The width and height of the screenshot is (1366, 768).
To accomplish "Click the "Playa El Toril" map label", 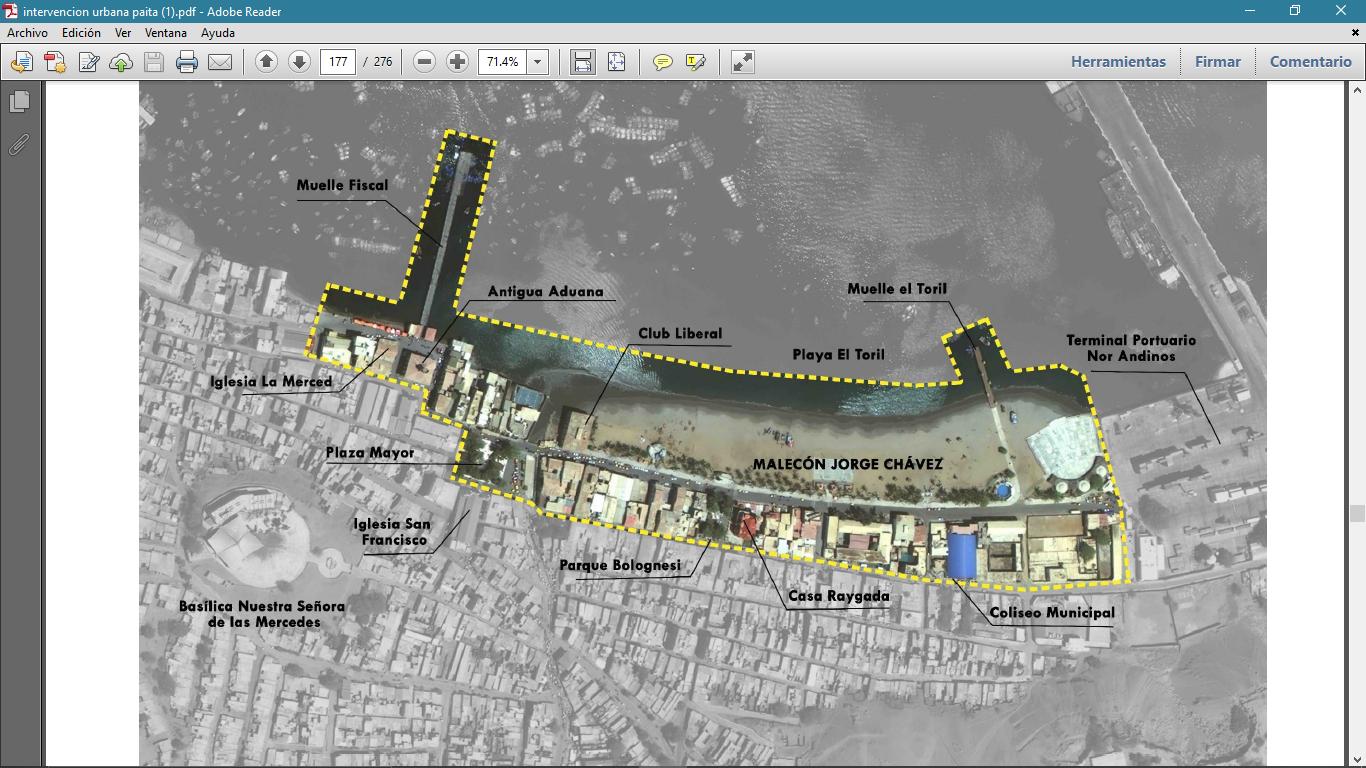I will click(x=839, y=355).
